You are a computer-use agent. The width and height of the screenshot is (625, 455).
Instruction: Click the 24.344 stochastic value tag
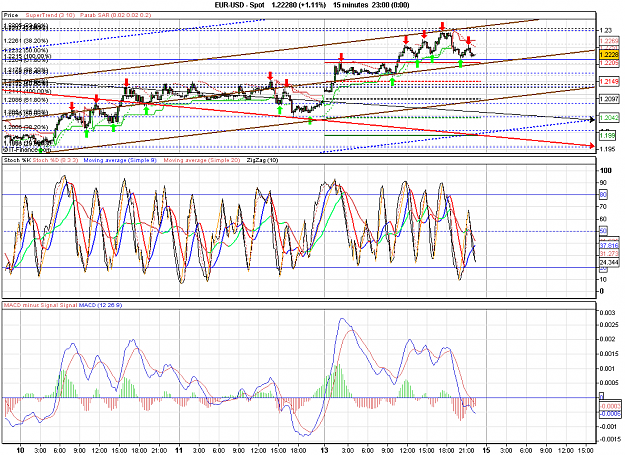[609, 262]
